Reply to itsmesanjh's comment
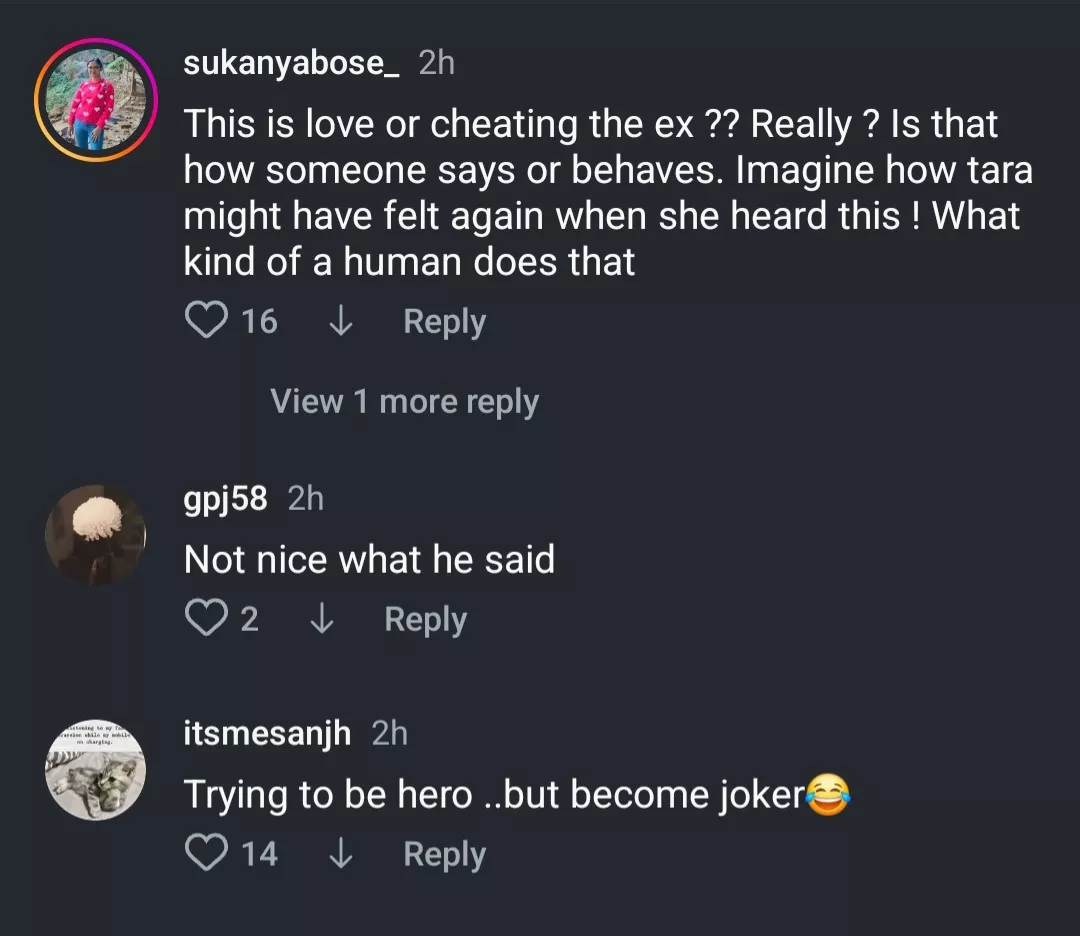Screen dimensions: 1080x936 [444, 854]
